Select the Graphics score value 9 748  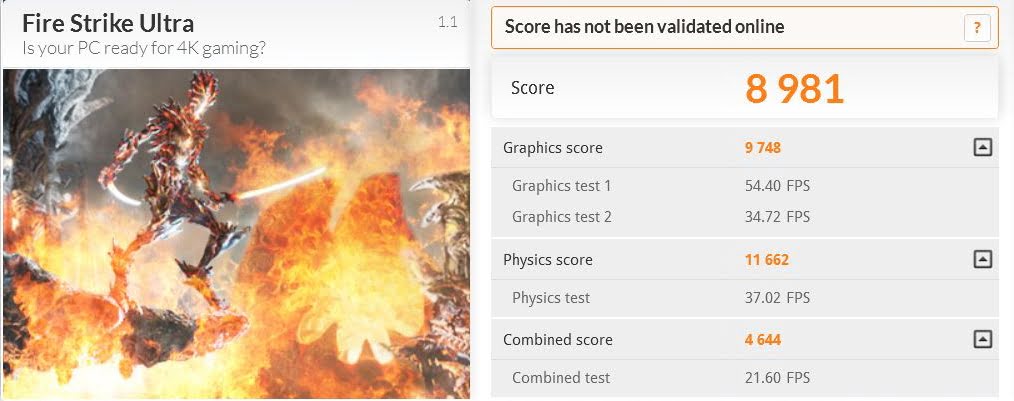(x=762, y=148)
